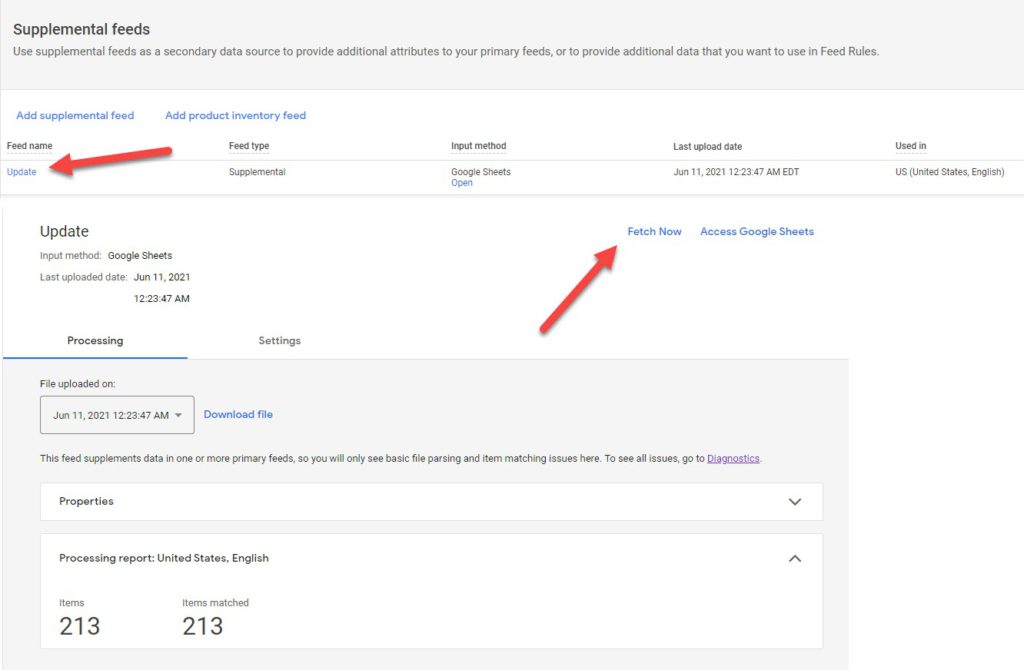Click Input method column header

(x=479, y=146)
